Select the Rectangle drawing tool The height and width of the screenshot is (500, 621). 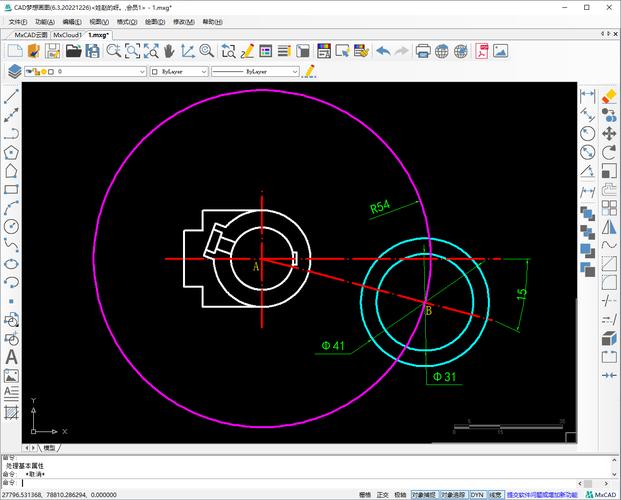click(x=12, y=189)
